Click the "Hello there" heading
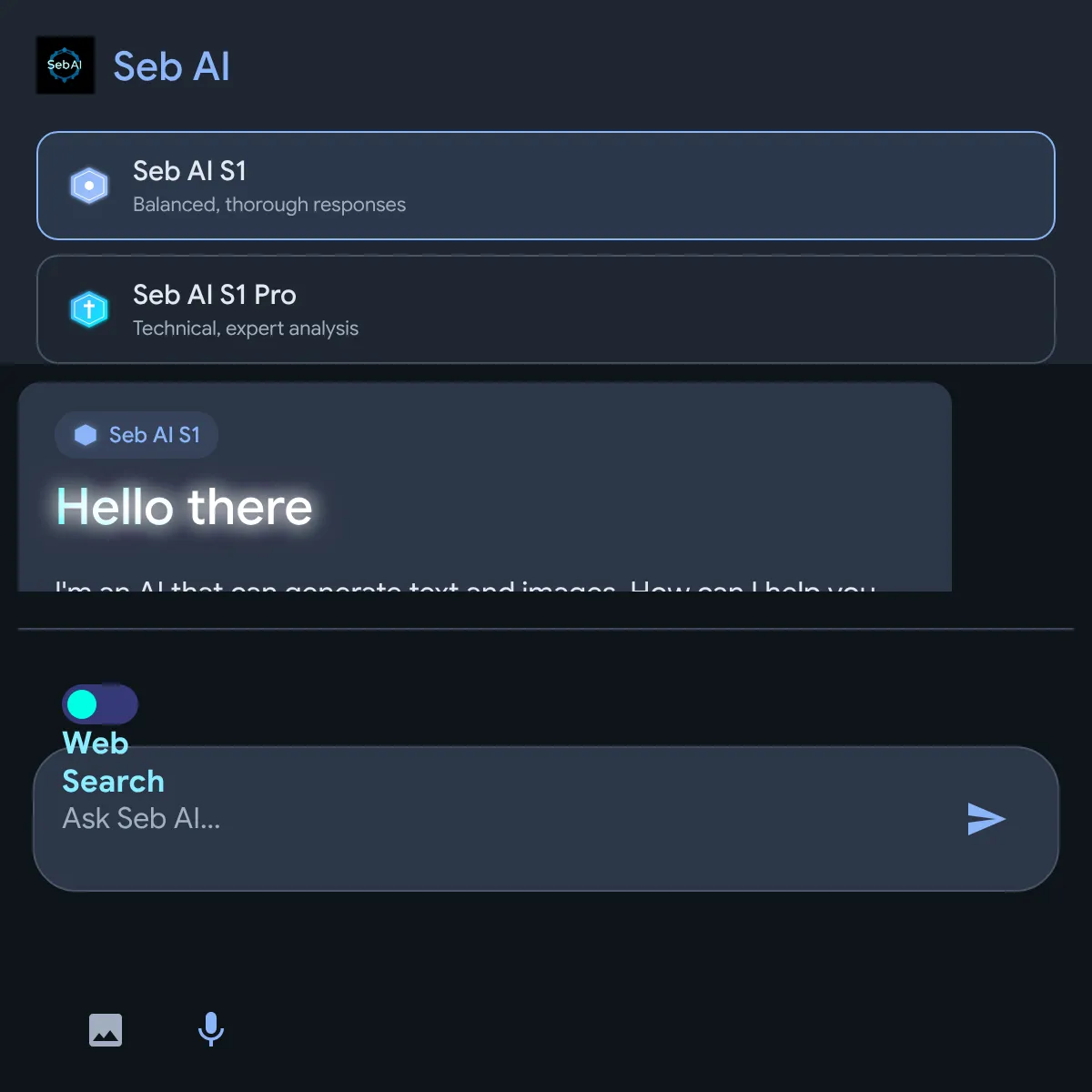Screen dimensions: 1092x1092 click(185, 507)
